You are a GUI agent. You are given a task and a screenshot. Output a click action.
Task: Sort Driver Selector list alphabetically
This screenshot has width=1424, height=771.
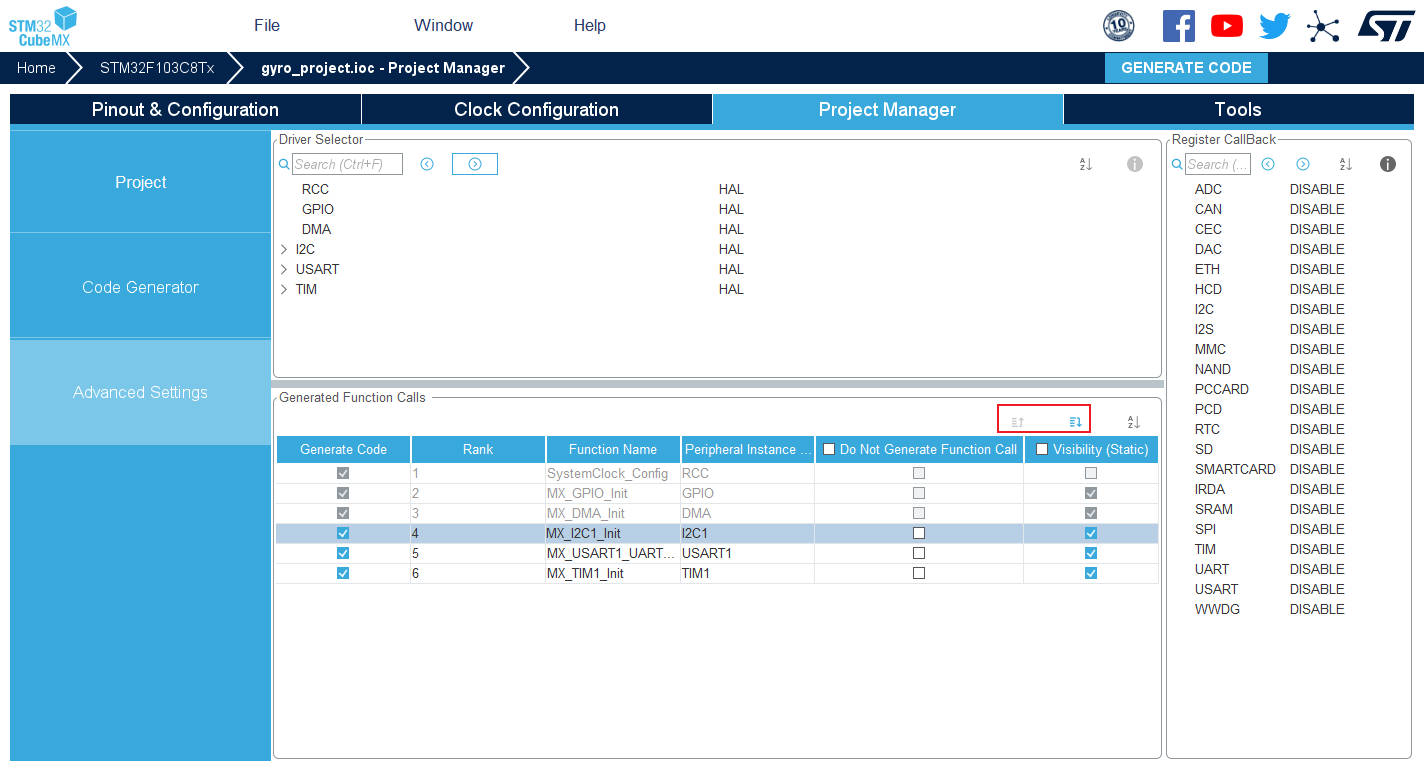[1086, 164]
